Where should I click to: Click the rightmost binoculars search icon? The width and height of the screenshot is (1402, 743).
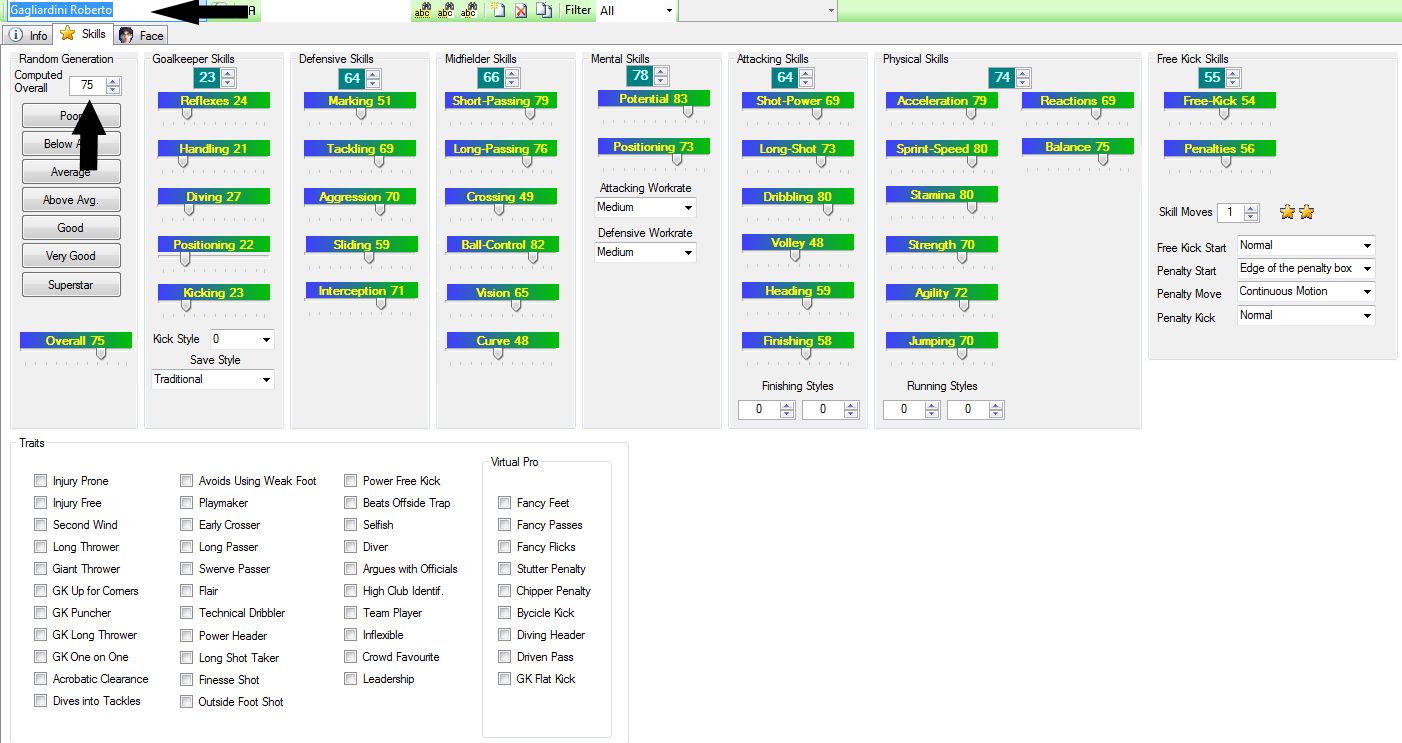tap(468, 10)
